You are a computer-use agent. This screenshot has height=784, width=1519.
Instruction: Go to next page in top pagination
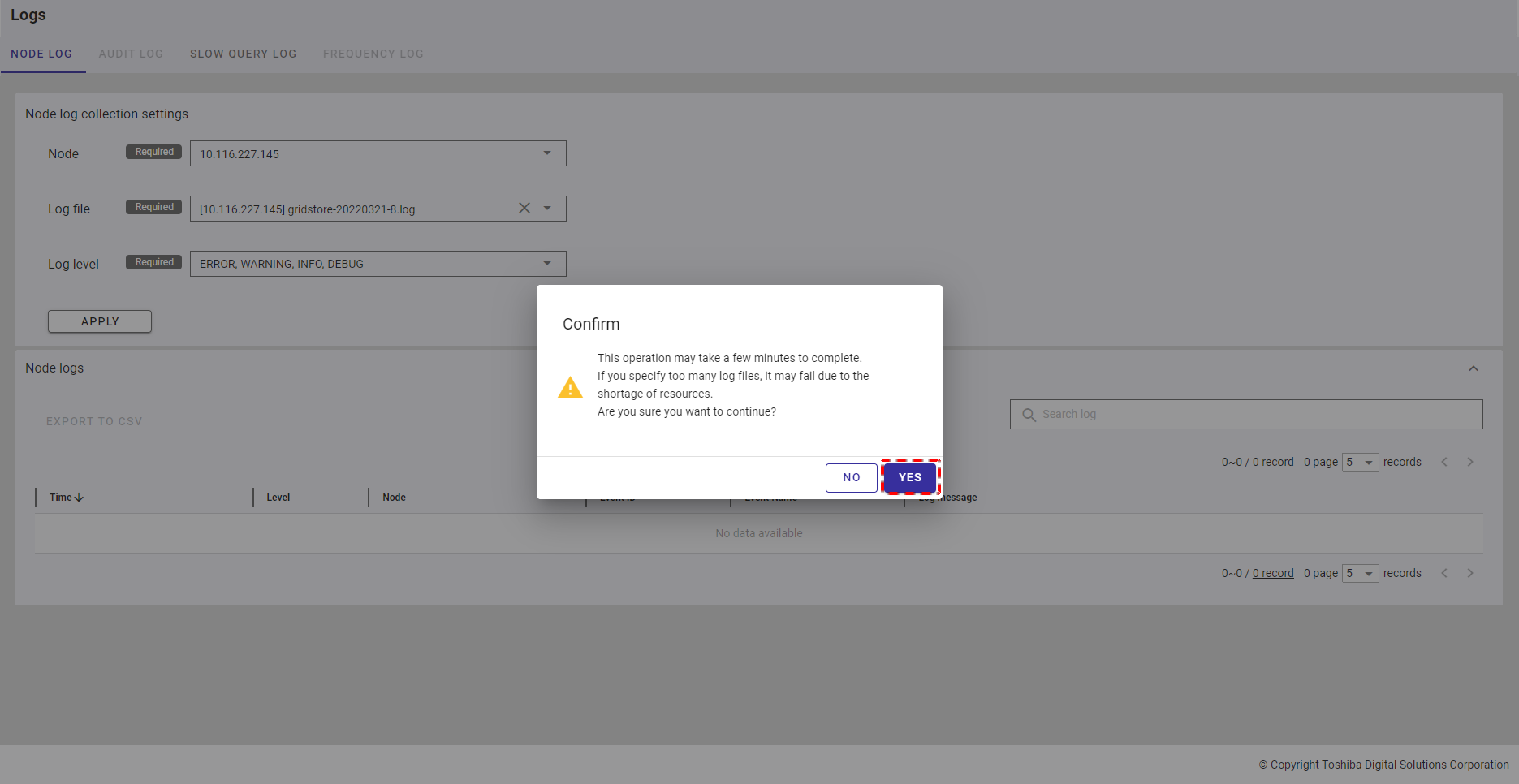click(x=1469, y=462)
